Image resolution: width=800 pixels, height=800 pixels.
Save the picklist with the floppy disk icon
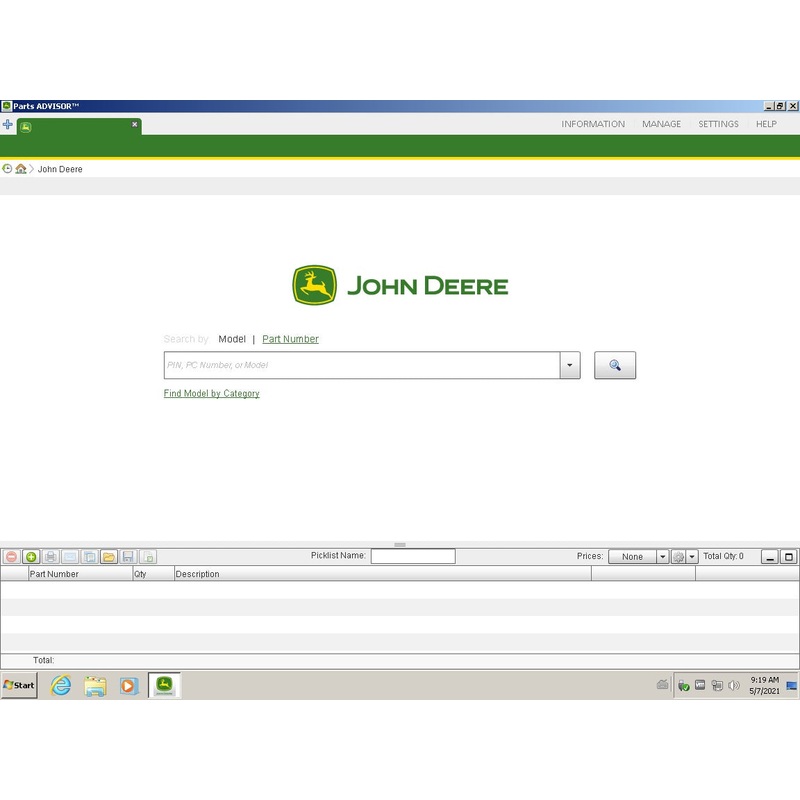coord(129,557)
